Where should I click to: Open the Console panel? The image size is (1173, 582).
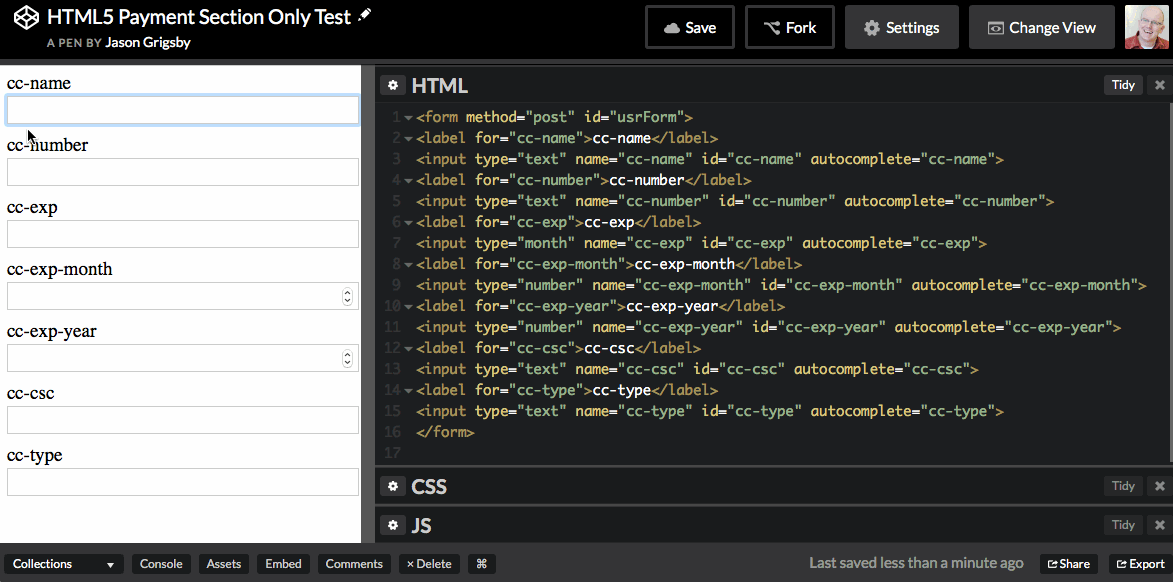[x=161, y=564]
